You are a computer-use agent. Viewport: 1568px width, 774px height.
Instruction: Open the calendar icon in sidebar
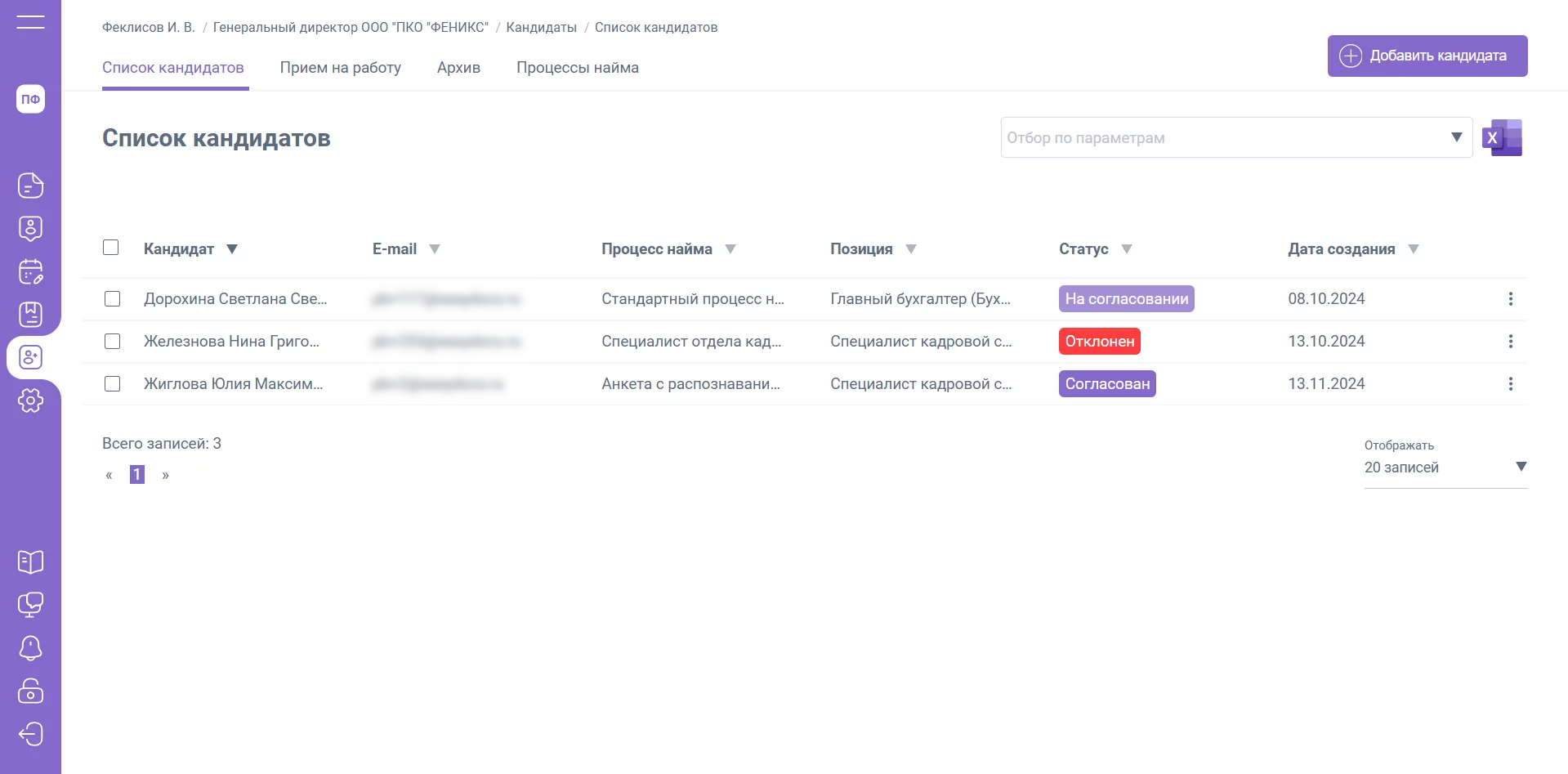(30, 271)
